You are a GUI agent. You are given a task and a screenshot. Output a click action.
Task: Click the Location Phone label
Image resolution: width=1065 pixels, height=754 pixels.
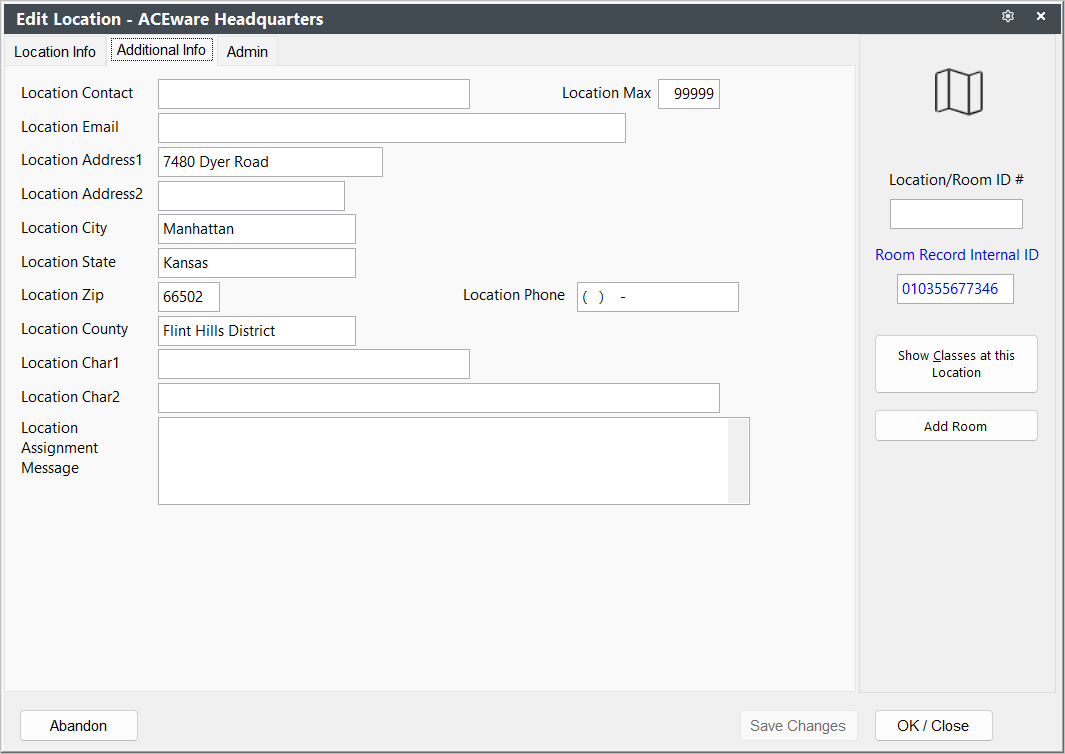(514, 295)
